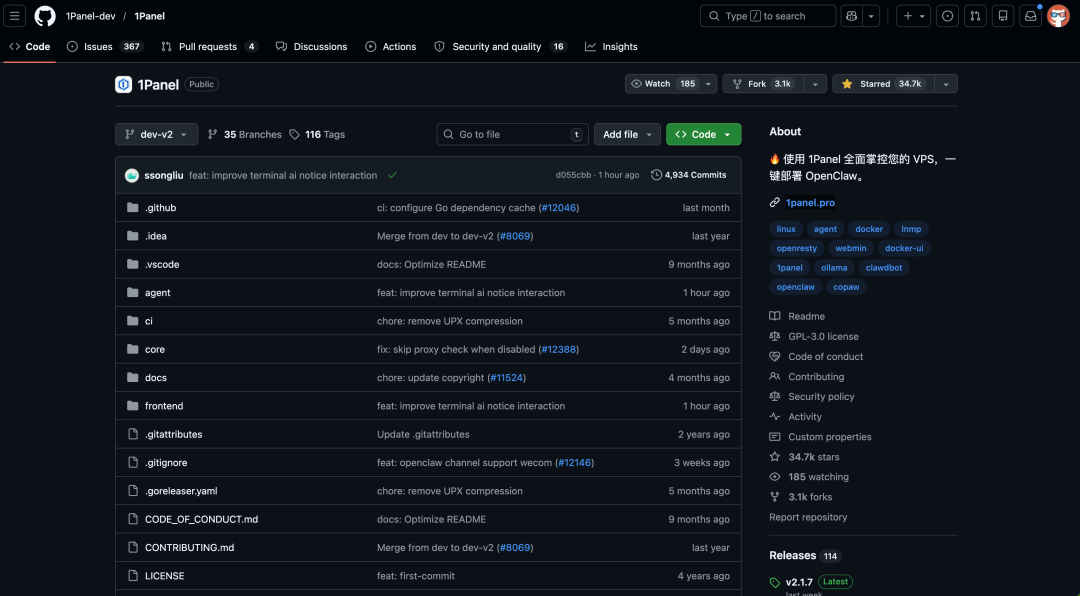The image size is (1080, 596).
Task: Open the hamburger navigation menu
Action: [x=14, y=16]
